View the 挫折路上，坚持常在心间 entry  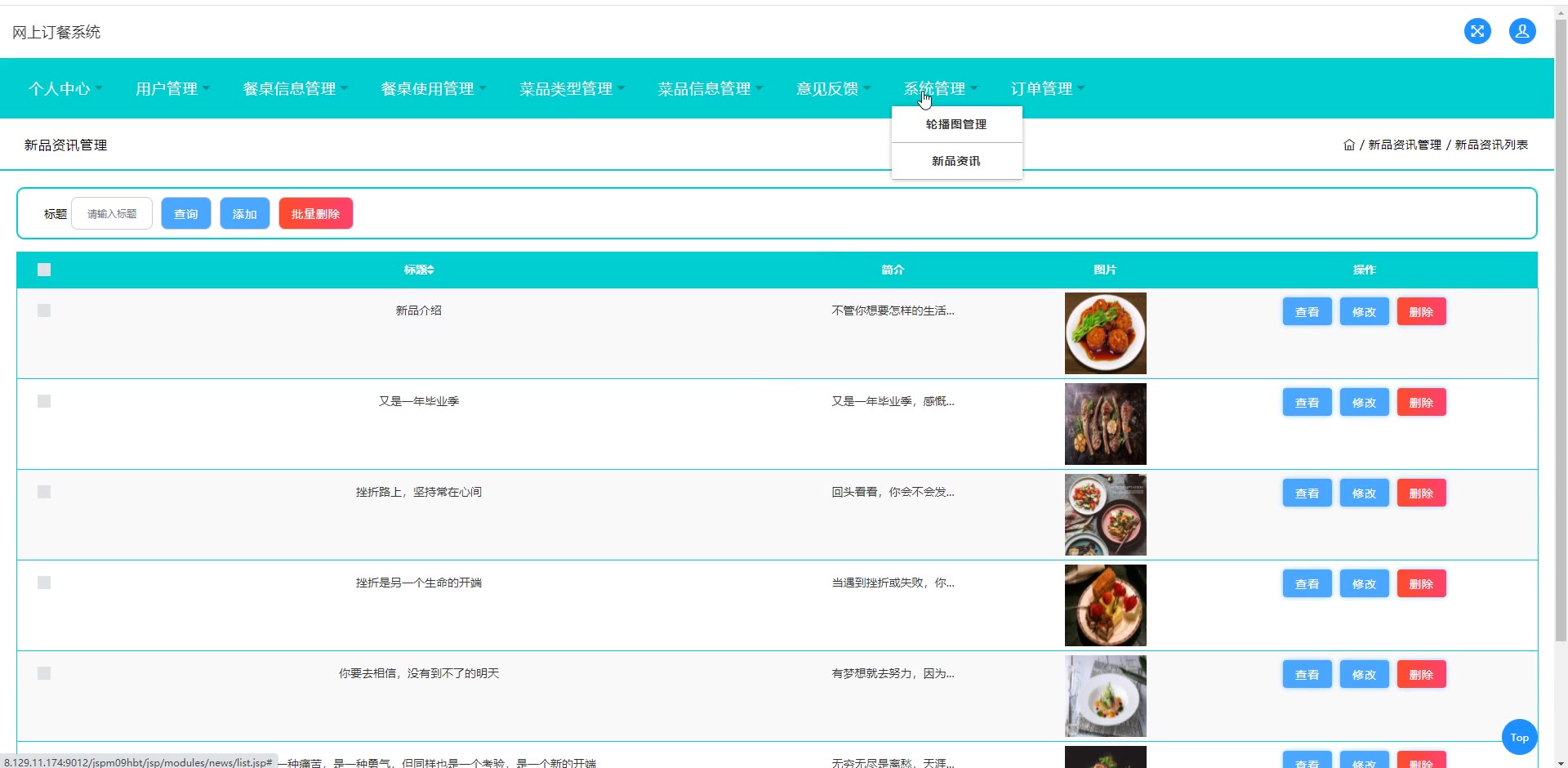pos(1307,493)
